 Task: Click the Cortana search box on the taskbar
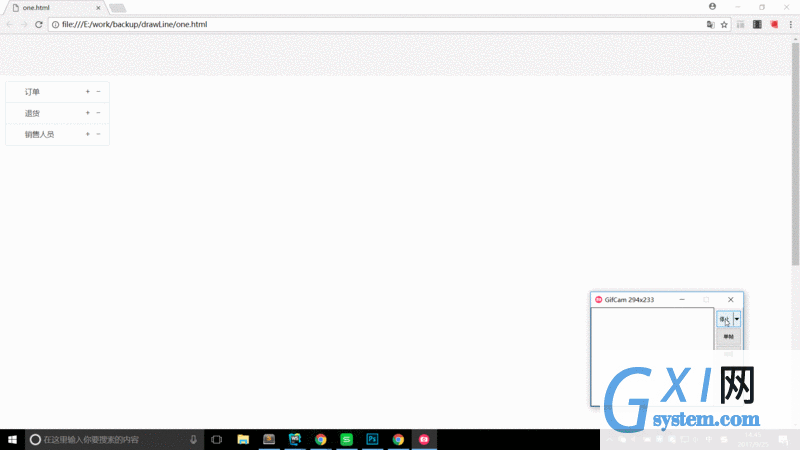(114, 439)
